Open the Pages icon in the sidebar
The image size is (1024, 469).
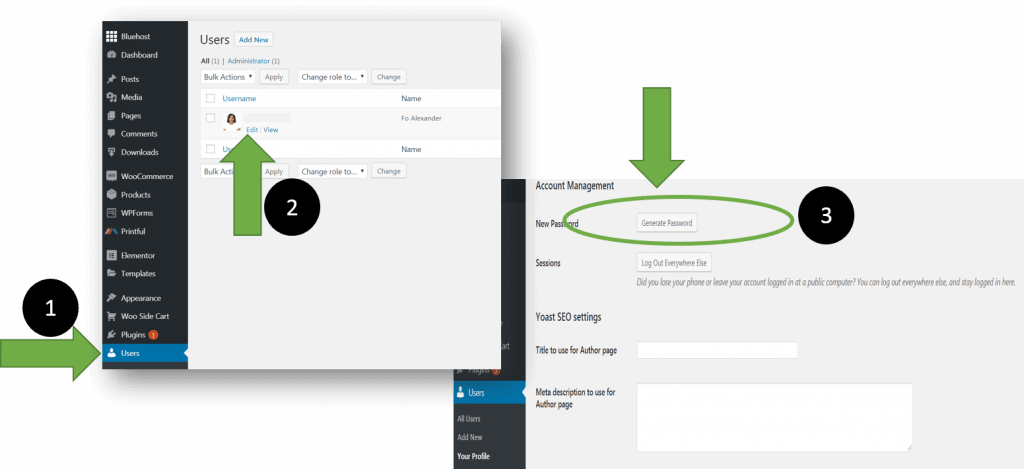pyautogui.click(x=111, y=116)
